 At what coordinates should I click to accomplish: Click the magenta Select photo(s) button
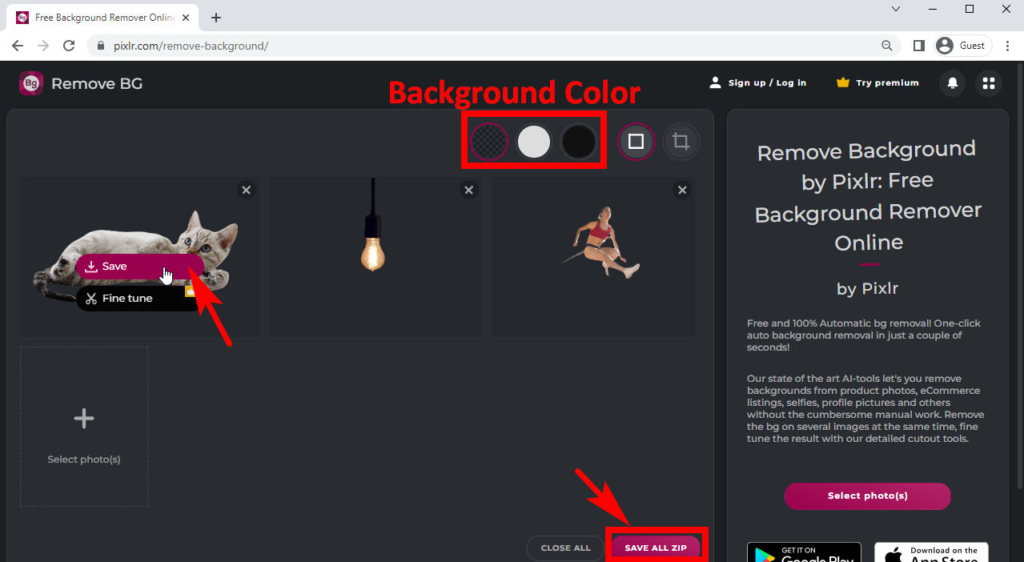tap(867, 496)
